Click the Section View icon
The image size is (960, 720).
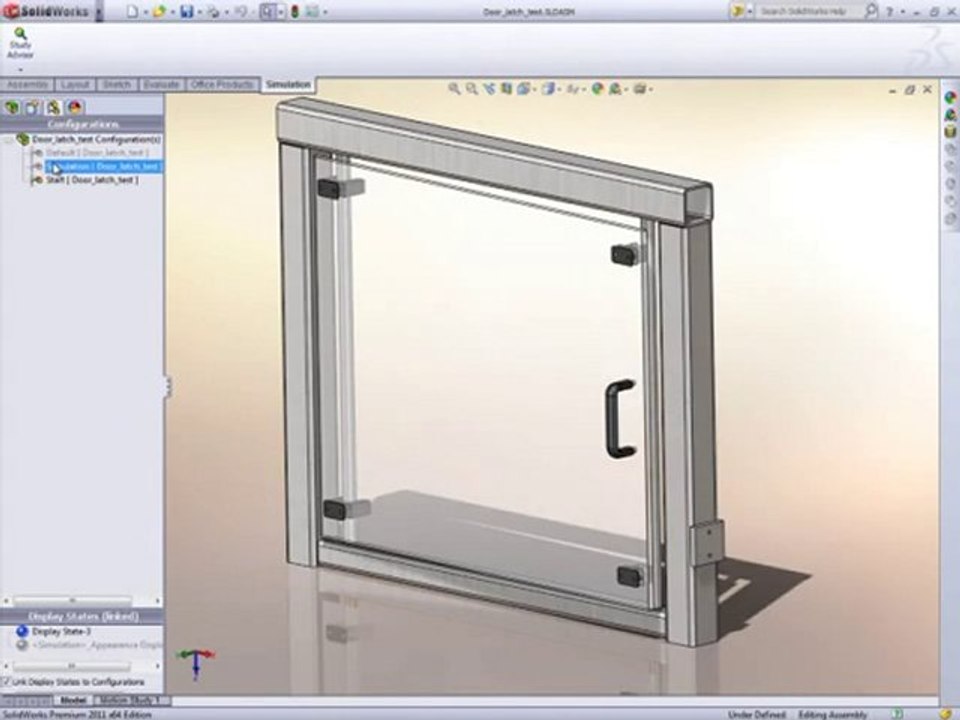point(506,89)
